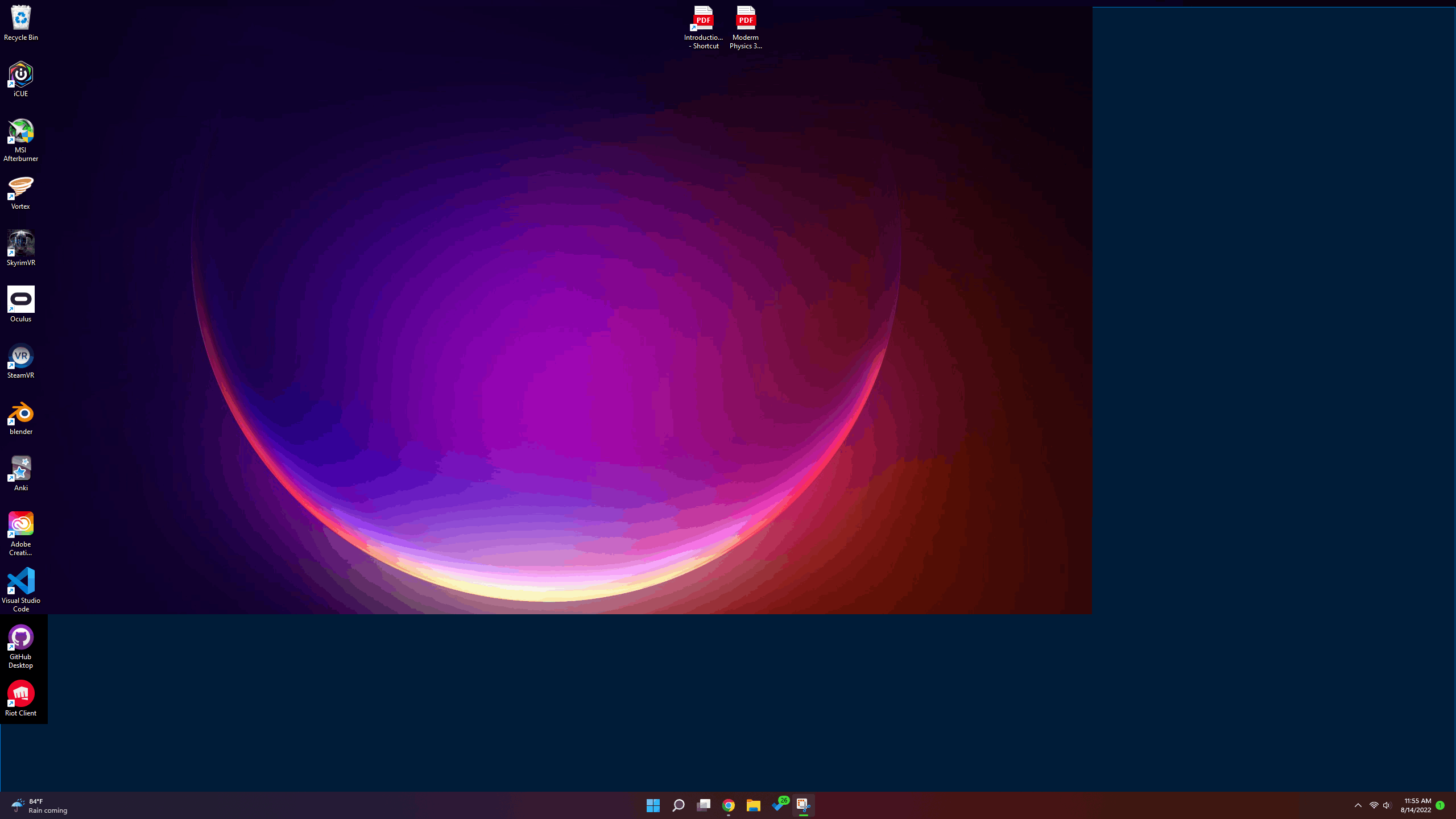
Task: Select the blender desktop shortcut
Action: coord(21,413)
